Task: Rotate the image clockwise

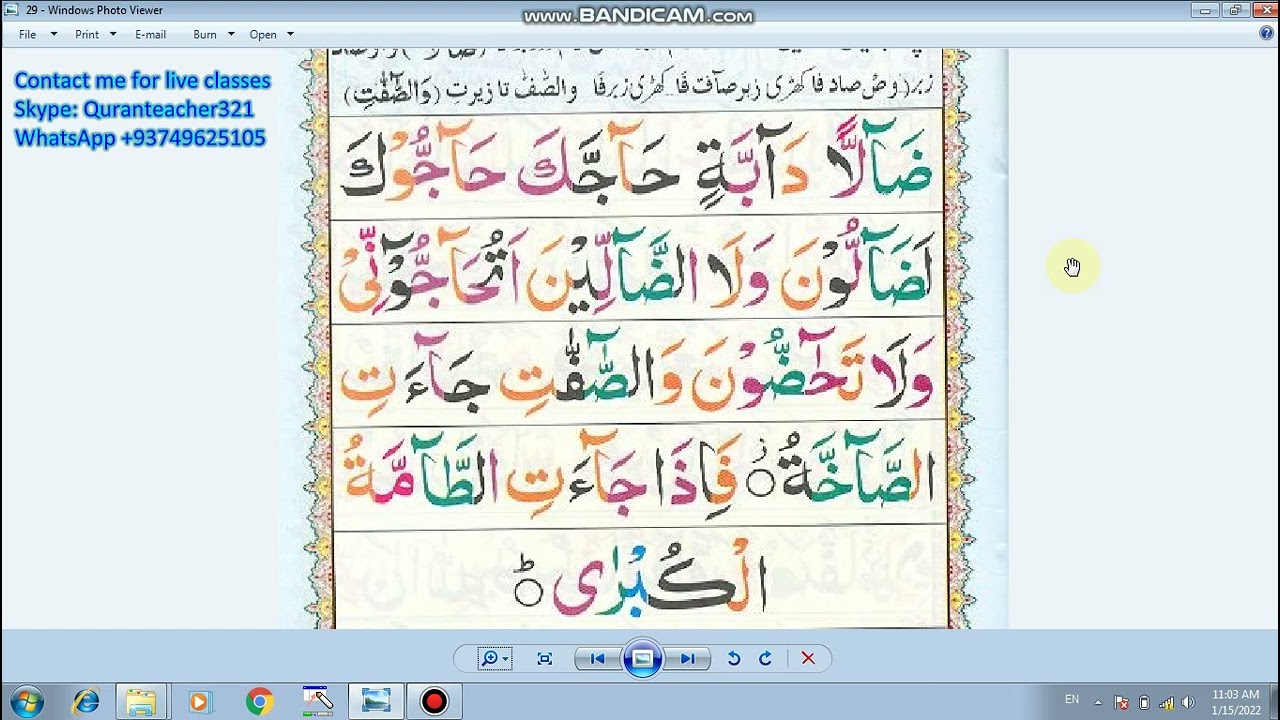Action: pos(765,658)
